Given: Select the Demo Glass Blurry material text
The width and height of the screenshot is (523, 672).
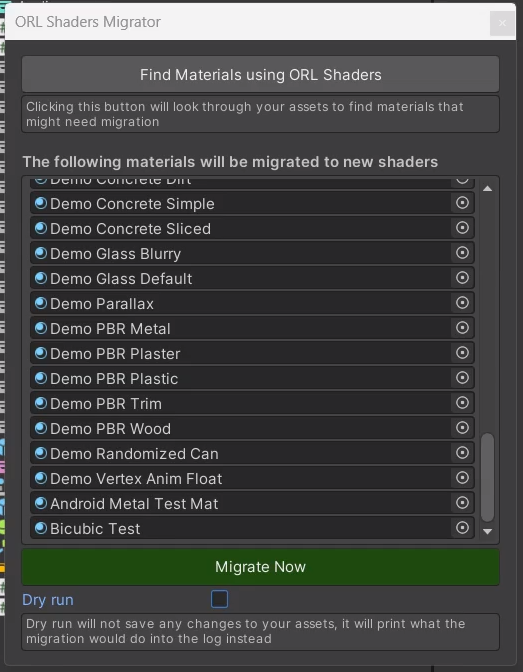Looking at the screenshot, I should pyautogui.click(x=115, y=254).
